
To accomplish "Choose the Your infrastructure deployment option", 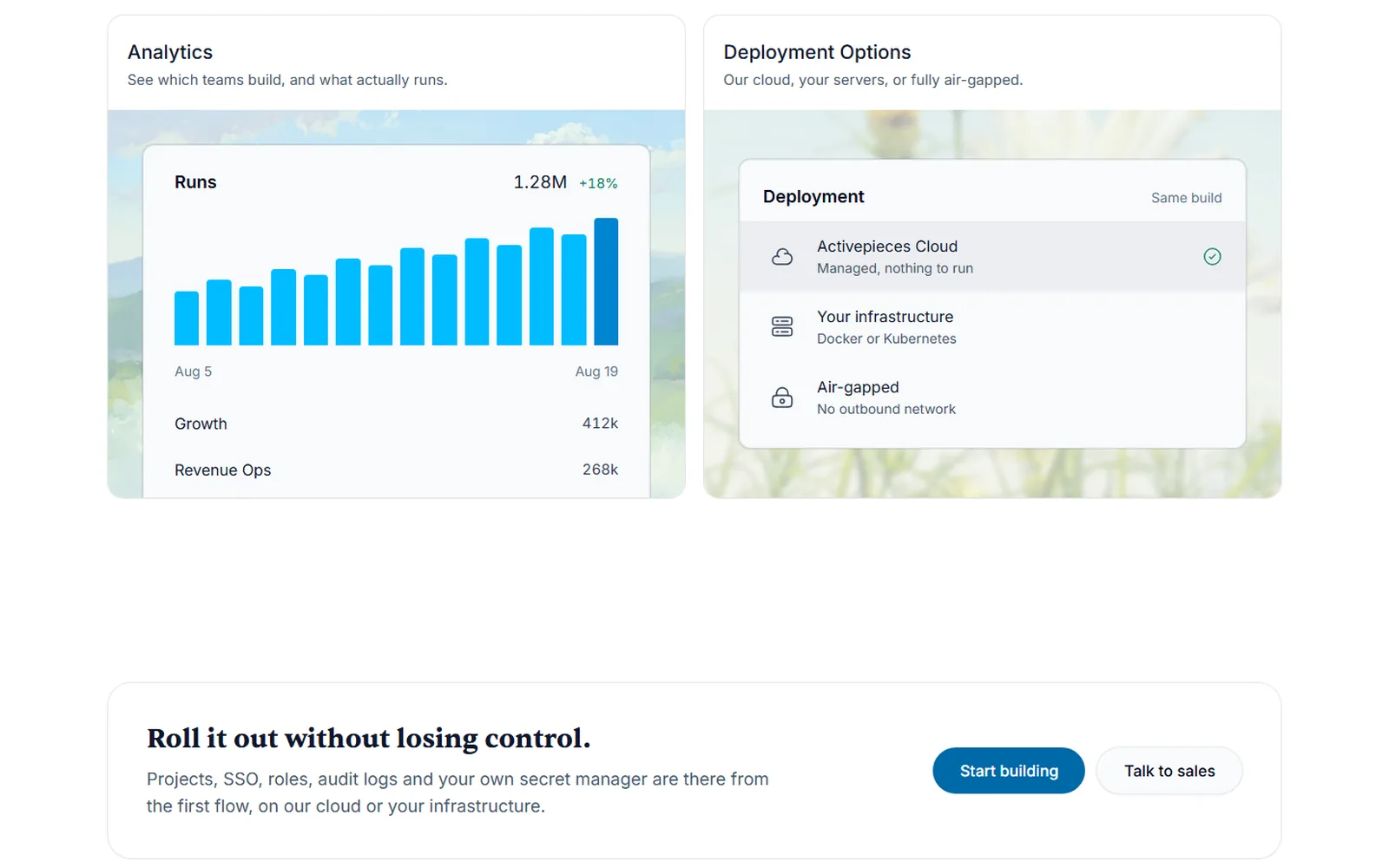I will pos(992,326).
